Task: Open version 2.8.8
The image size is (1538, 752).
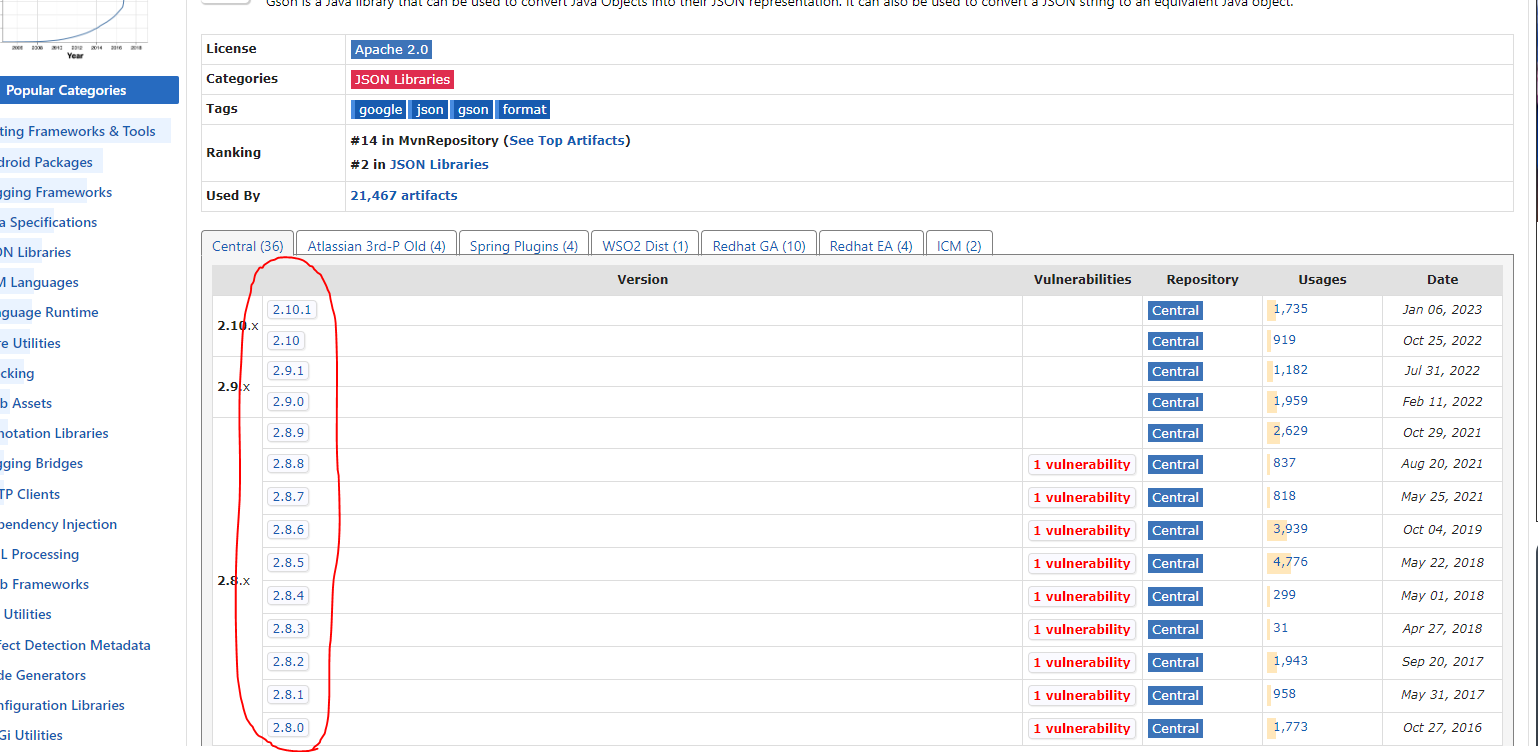Action: pyautogui.click(x=288, y=464)
